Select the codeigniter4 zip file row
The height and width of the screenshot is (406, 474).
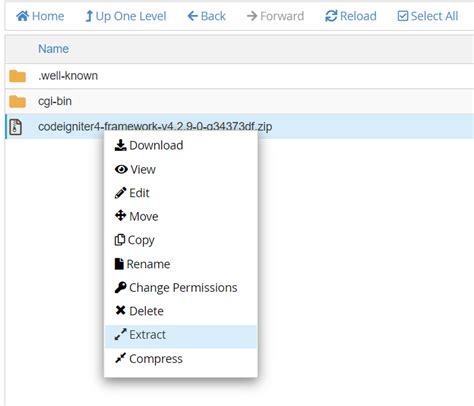pos(239,126)
